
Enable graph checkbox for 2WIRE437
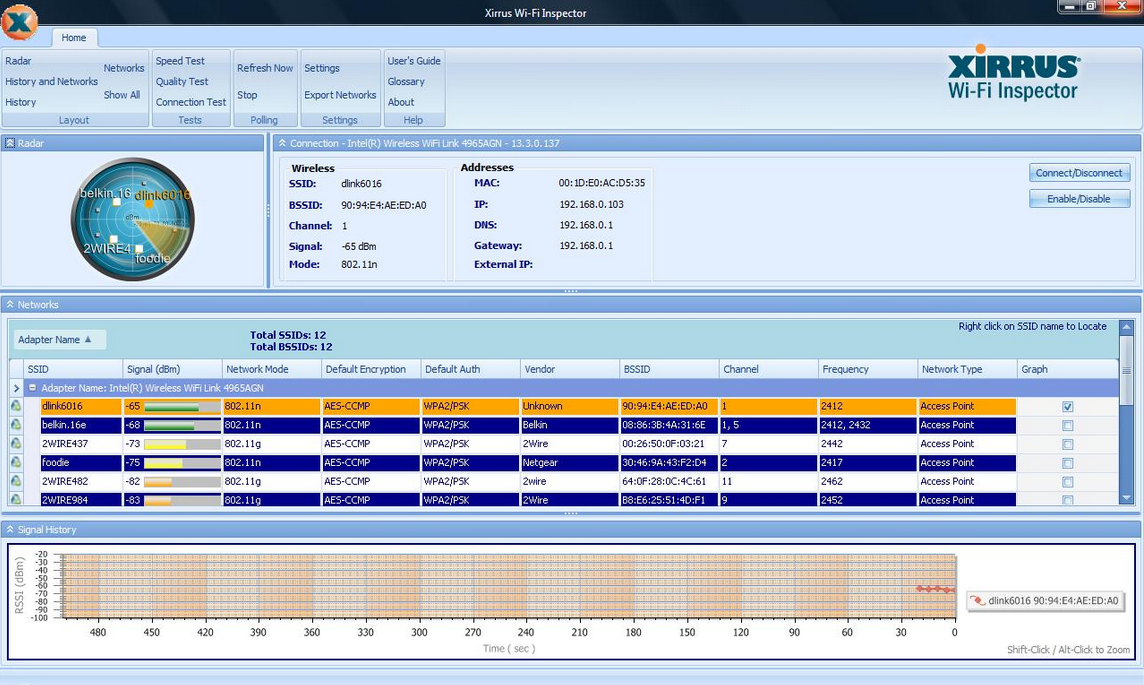coord(1067,444)
